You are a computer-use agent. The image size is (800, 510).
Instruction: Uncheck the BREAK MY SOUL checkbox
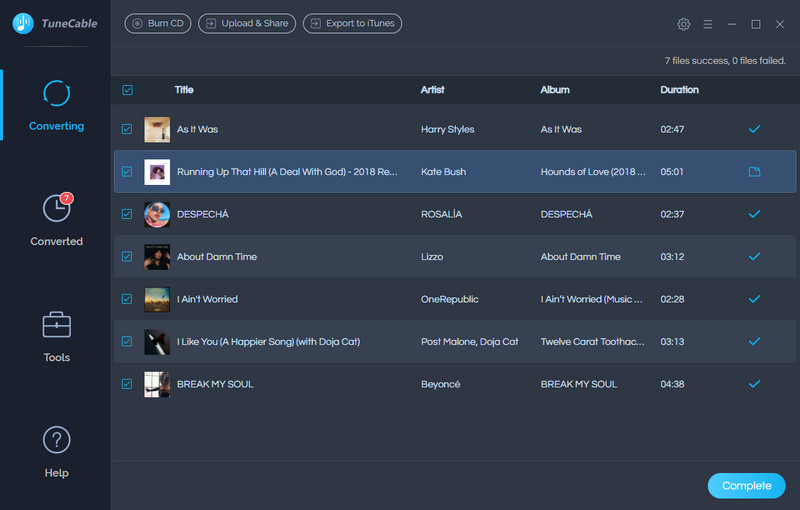pos(127,384)
